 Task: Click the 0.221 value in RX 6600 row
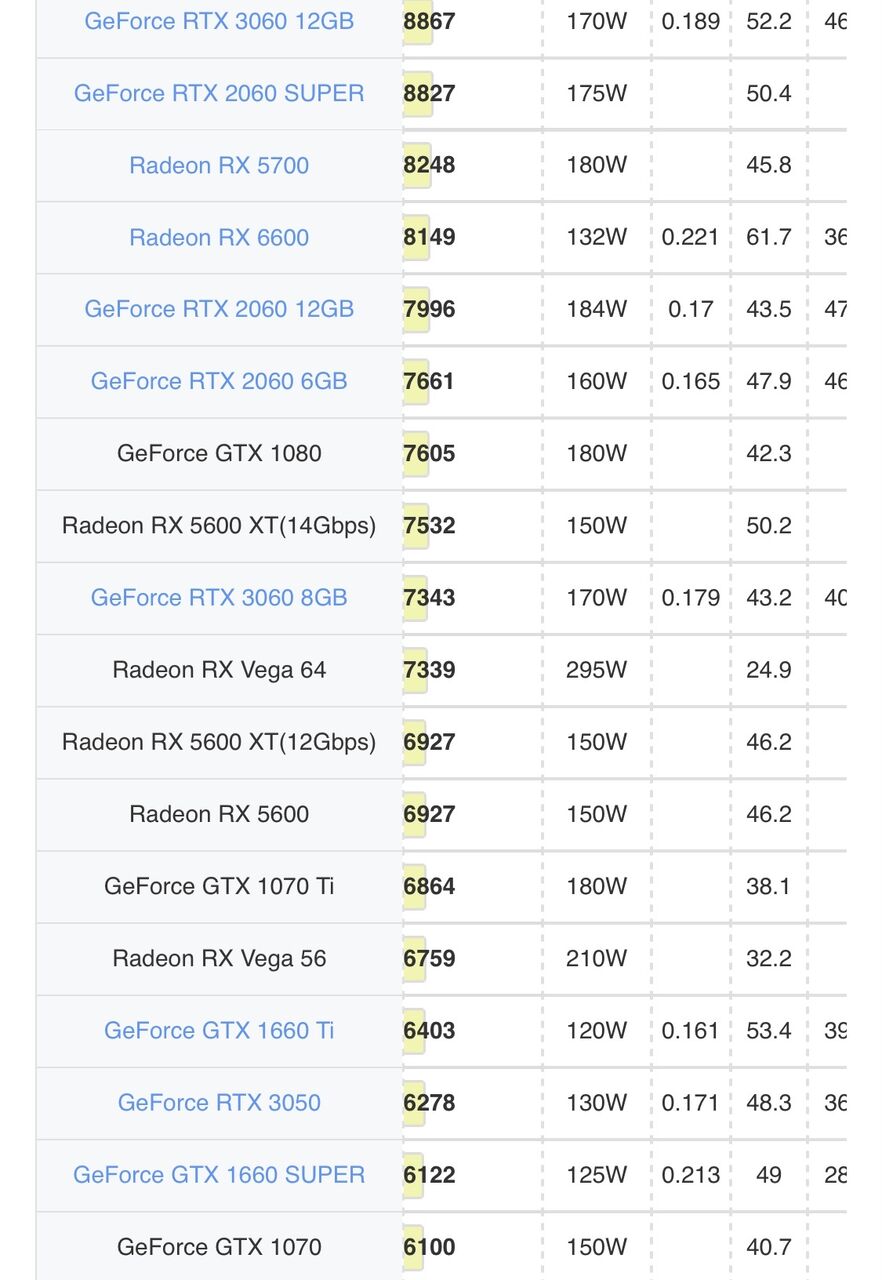point(690,237)
